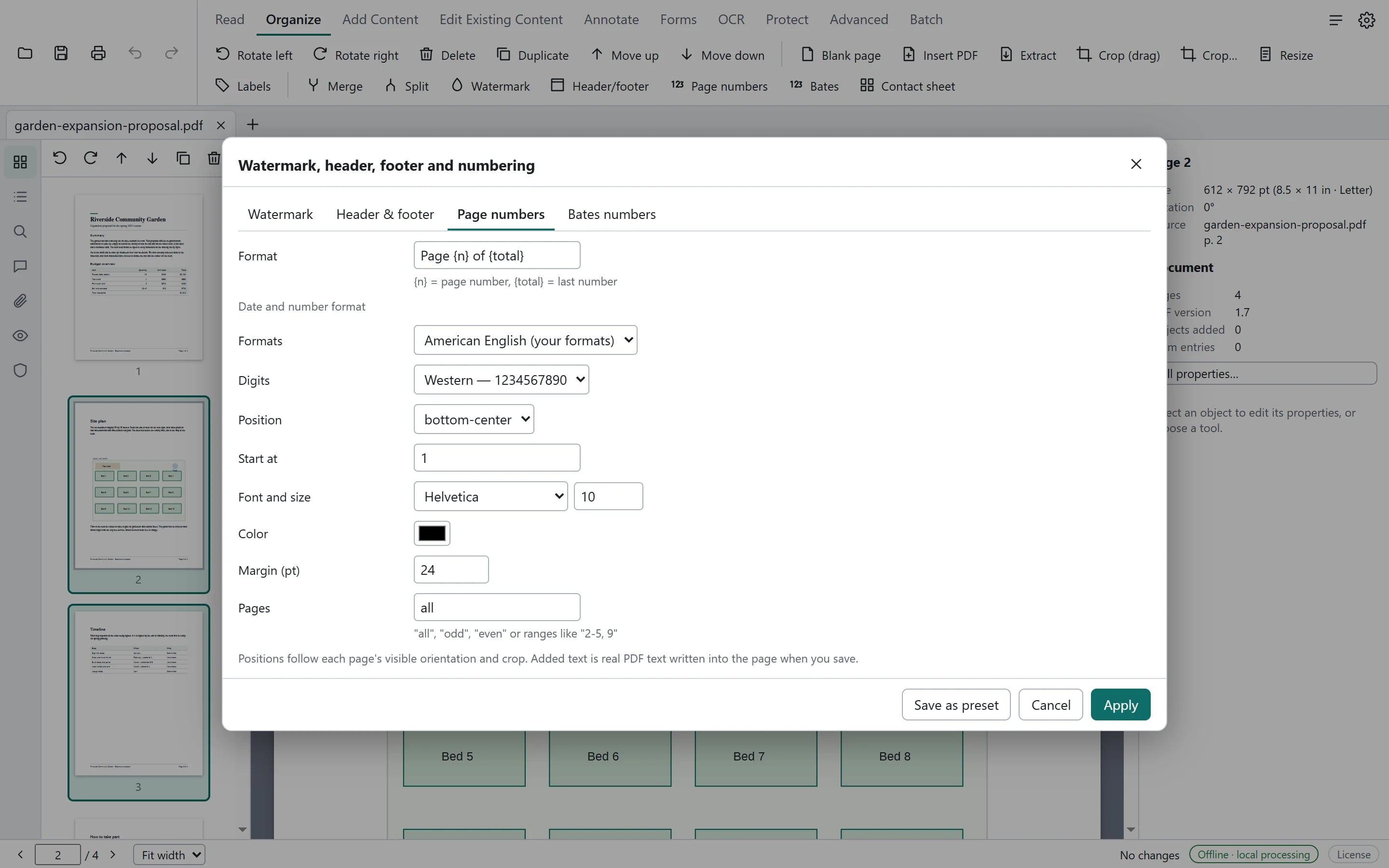This screenshot has height=868, width=1389.
Task: Expand the Digits dropdown
Action: click(x=501, y=380)
